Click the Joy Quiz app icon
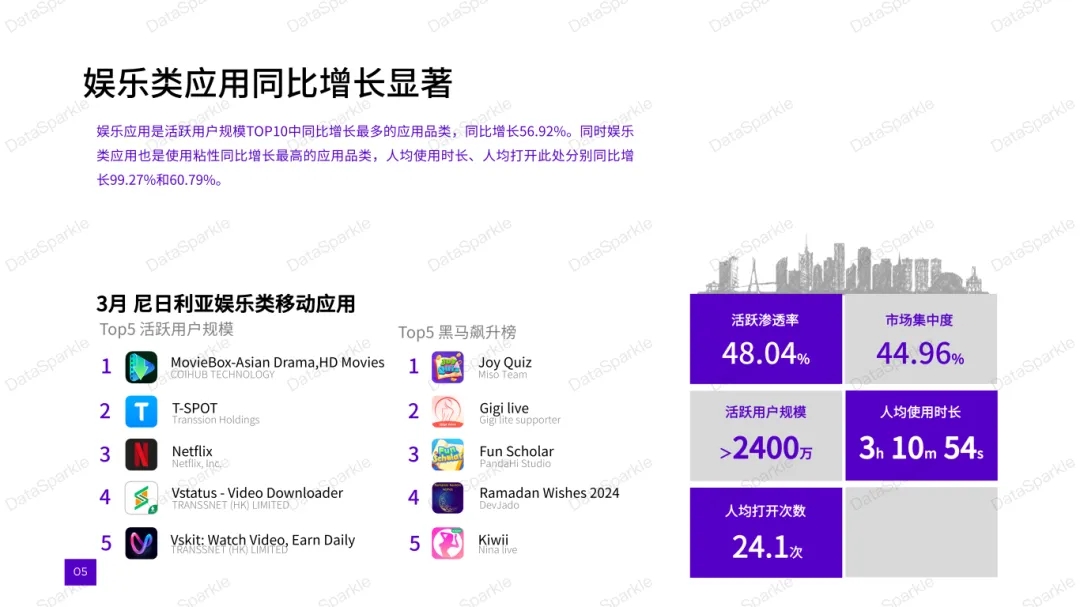 446,366
